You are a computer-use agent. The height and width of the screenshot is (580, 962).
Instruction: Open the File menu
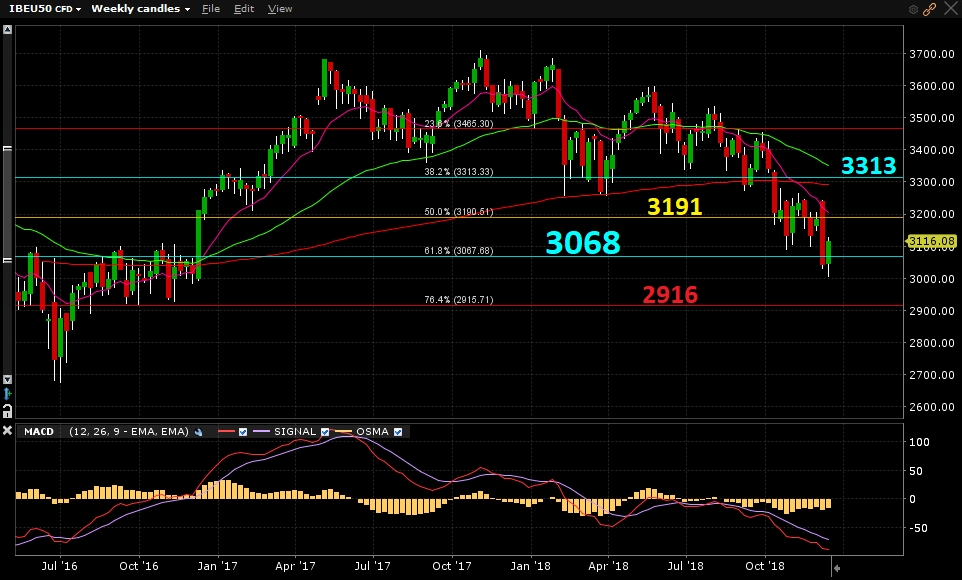[210, 9]
